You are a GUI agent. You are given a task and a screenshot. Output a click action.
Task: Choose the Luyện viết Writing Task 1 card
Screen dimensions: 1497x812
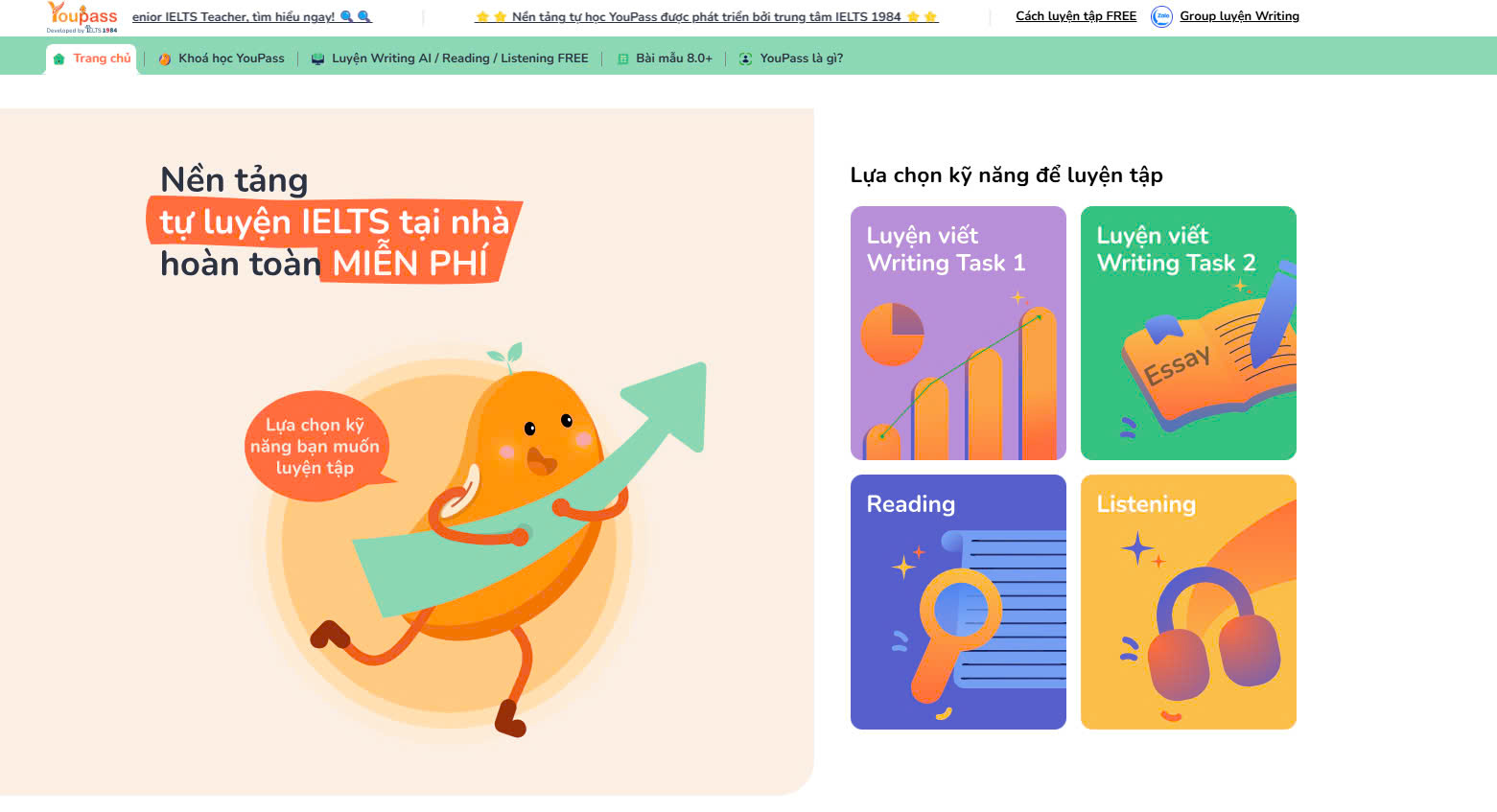point(958,333)
